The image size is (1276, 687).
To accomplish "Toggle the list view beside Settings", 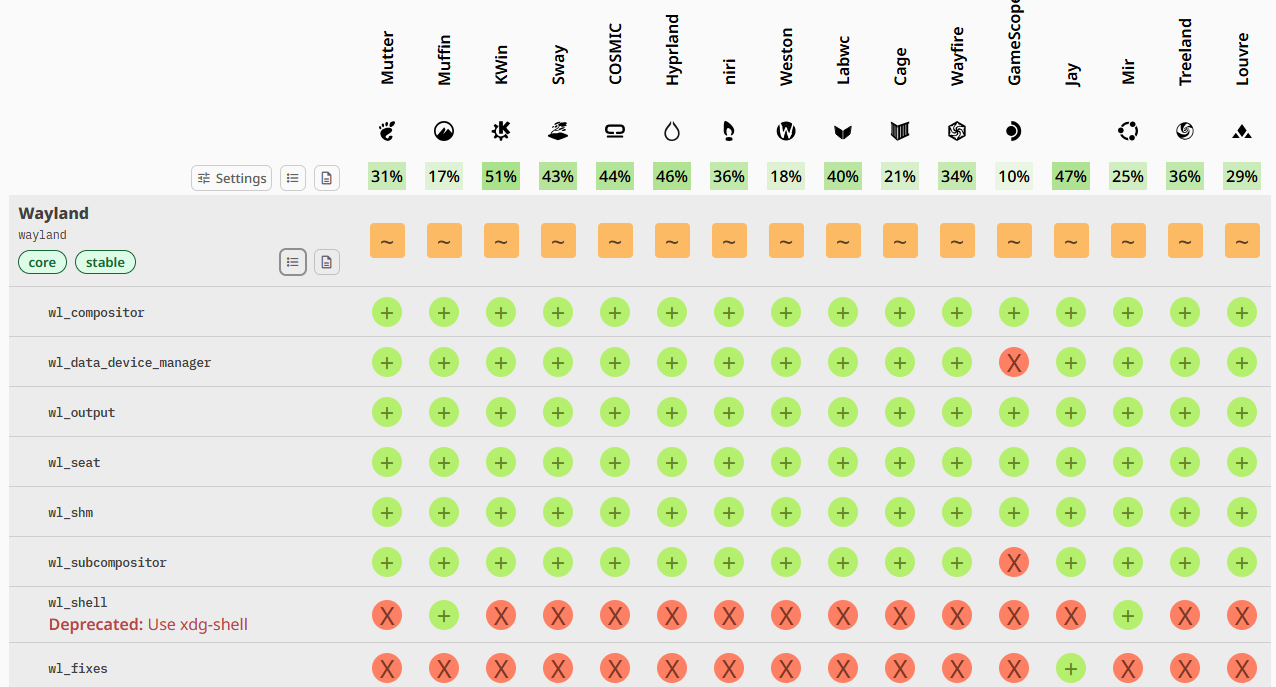I will click(293, 178).
